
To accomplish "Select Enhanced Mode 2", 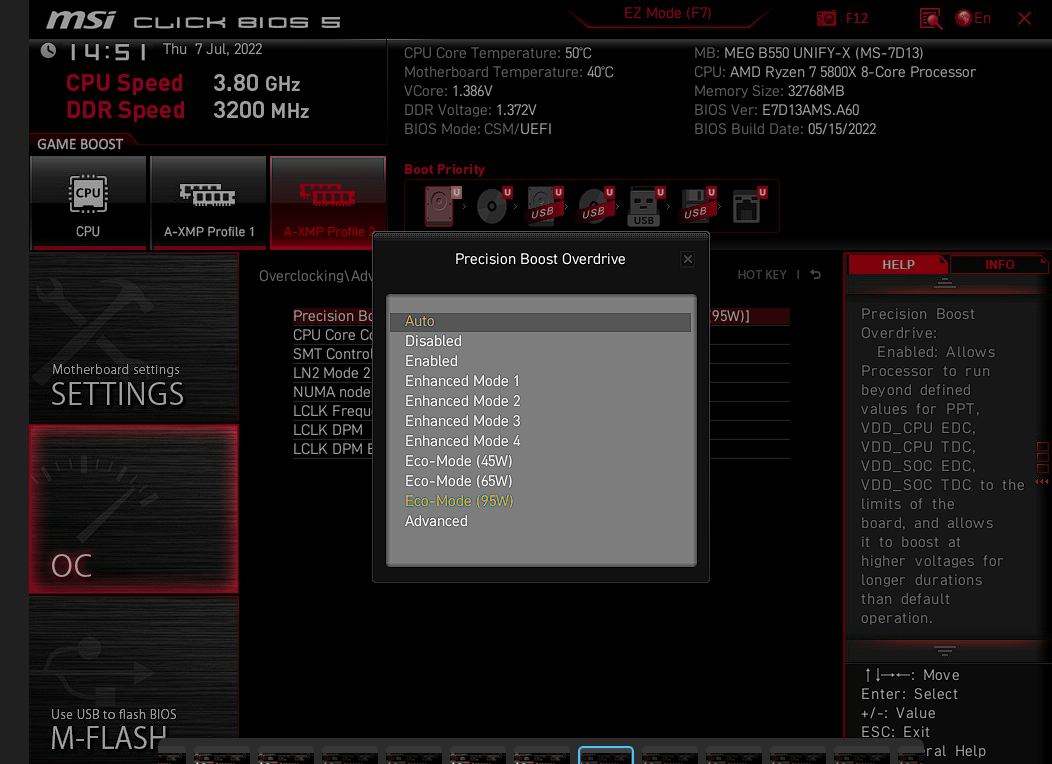I will click(540, 401).
